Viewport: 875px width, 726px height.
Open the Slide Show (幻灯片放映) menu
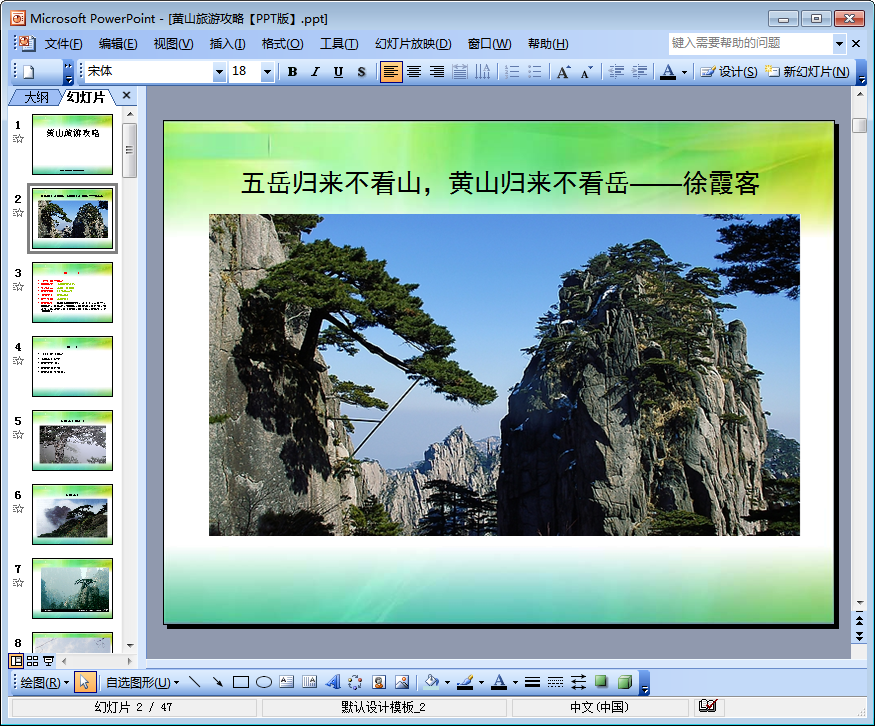coord(413,44)
